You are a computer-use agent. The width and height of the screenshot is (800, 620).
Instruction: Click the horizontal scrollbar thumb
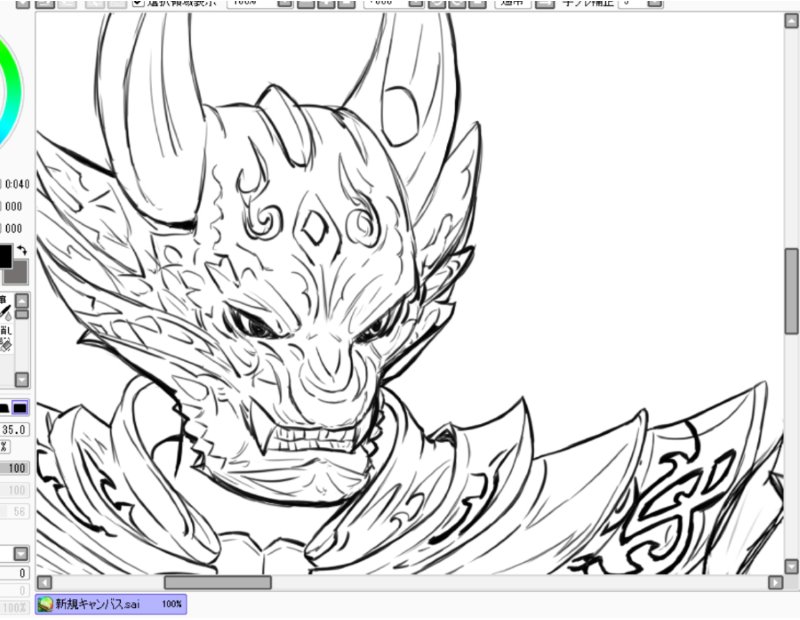click(217, 582)
